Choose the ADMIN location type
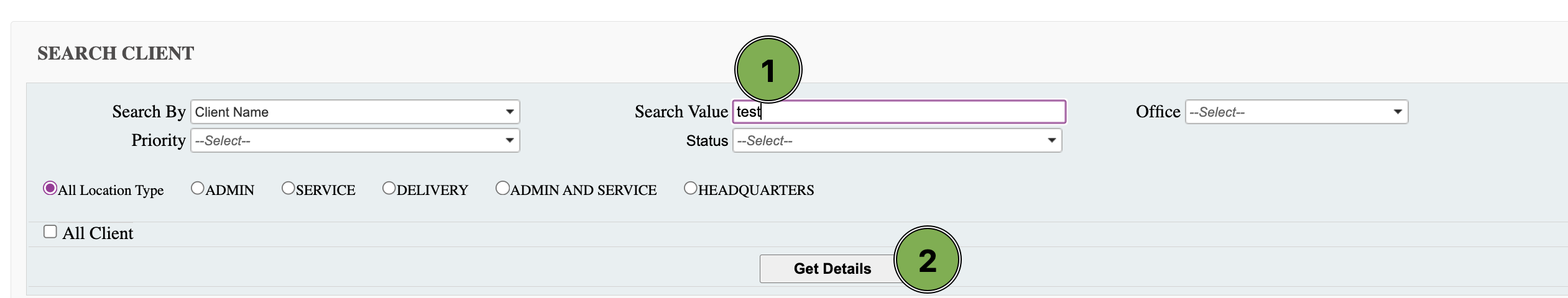Image resolution: width=1568 pixels, height=298 pixels. [198, 188]
